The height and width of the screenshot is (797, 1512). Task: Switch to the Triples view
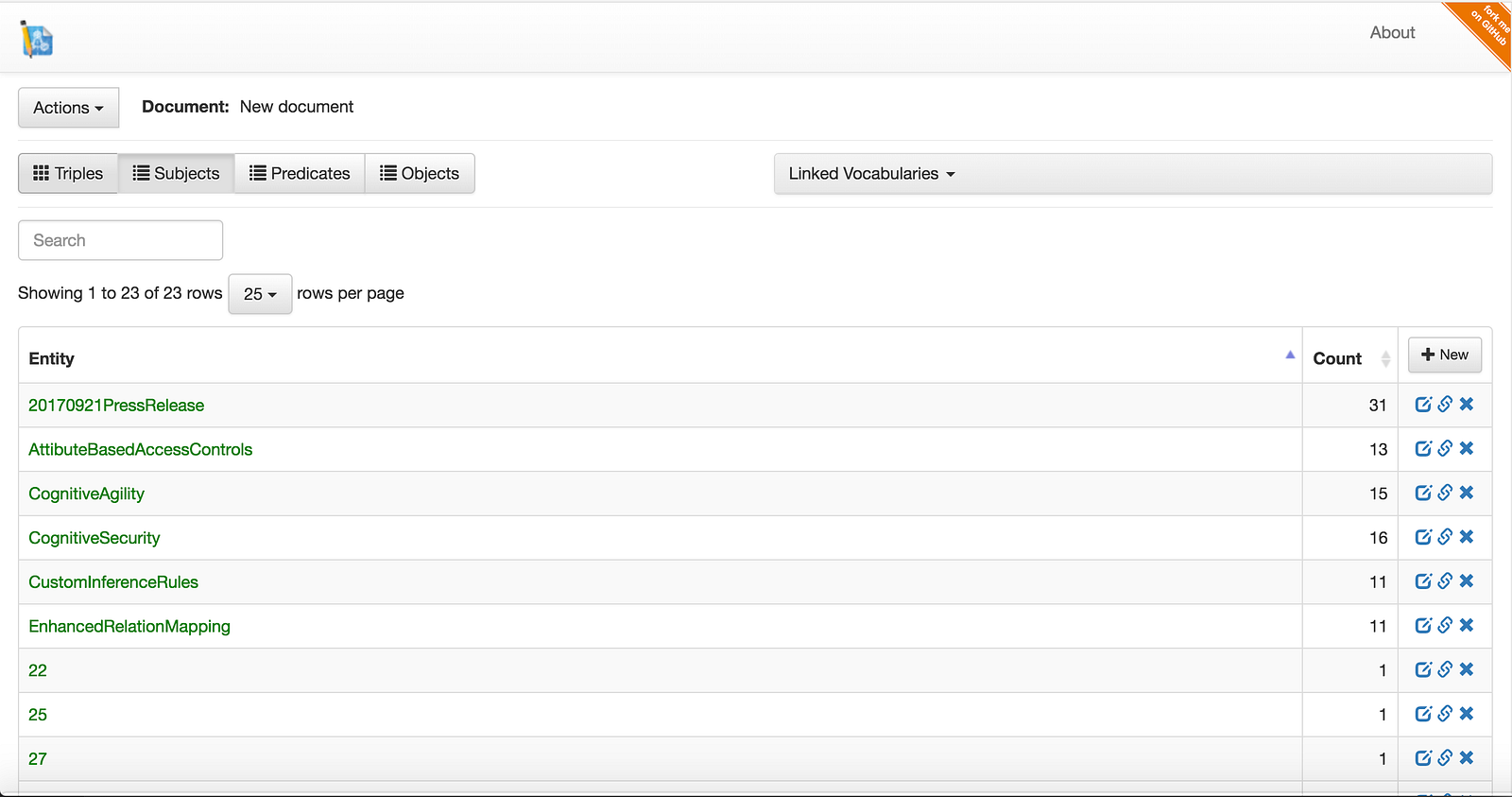click(x=68, y=173)
